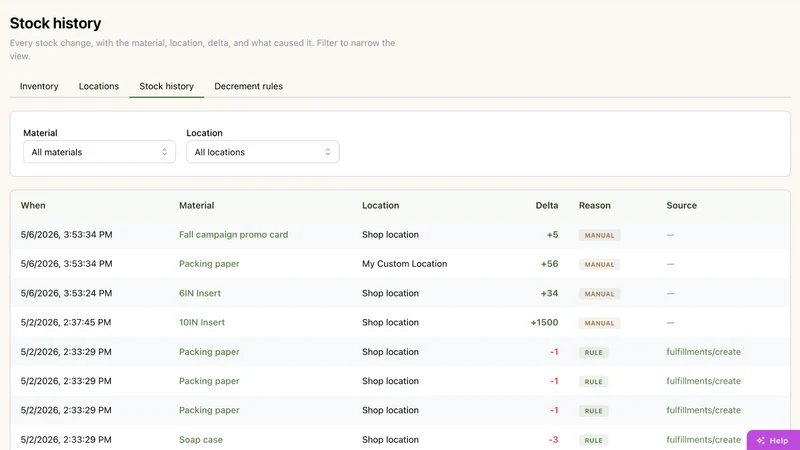The image size is (800, 450).
Task: Click the +56 delta value
Action: tap(549, 264)
